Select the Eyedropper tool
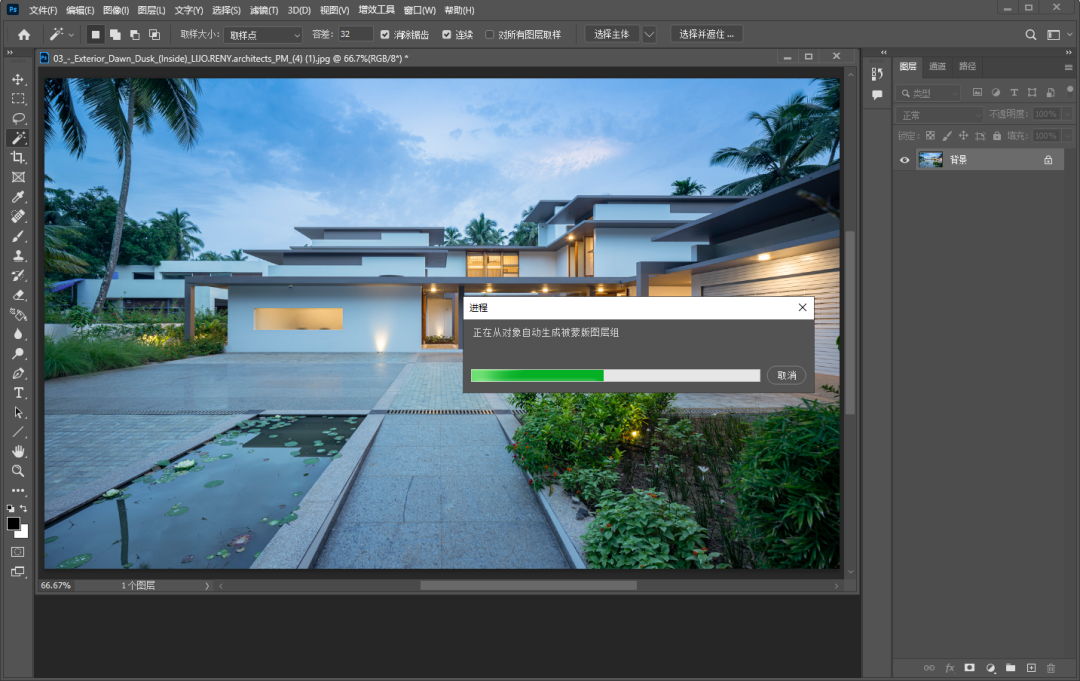The height and width of the screenshot is (681, 1080). [x=18, y=197]
